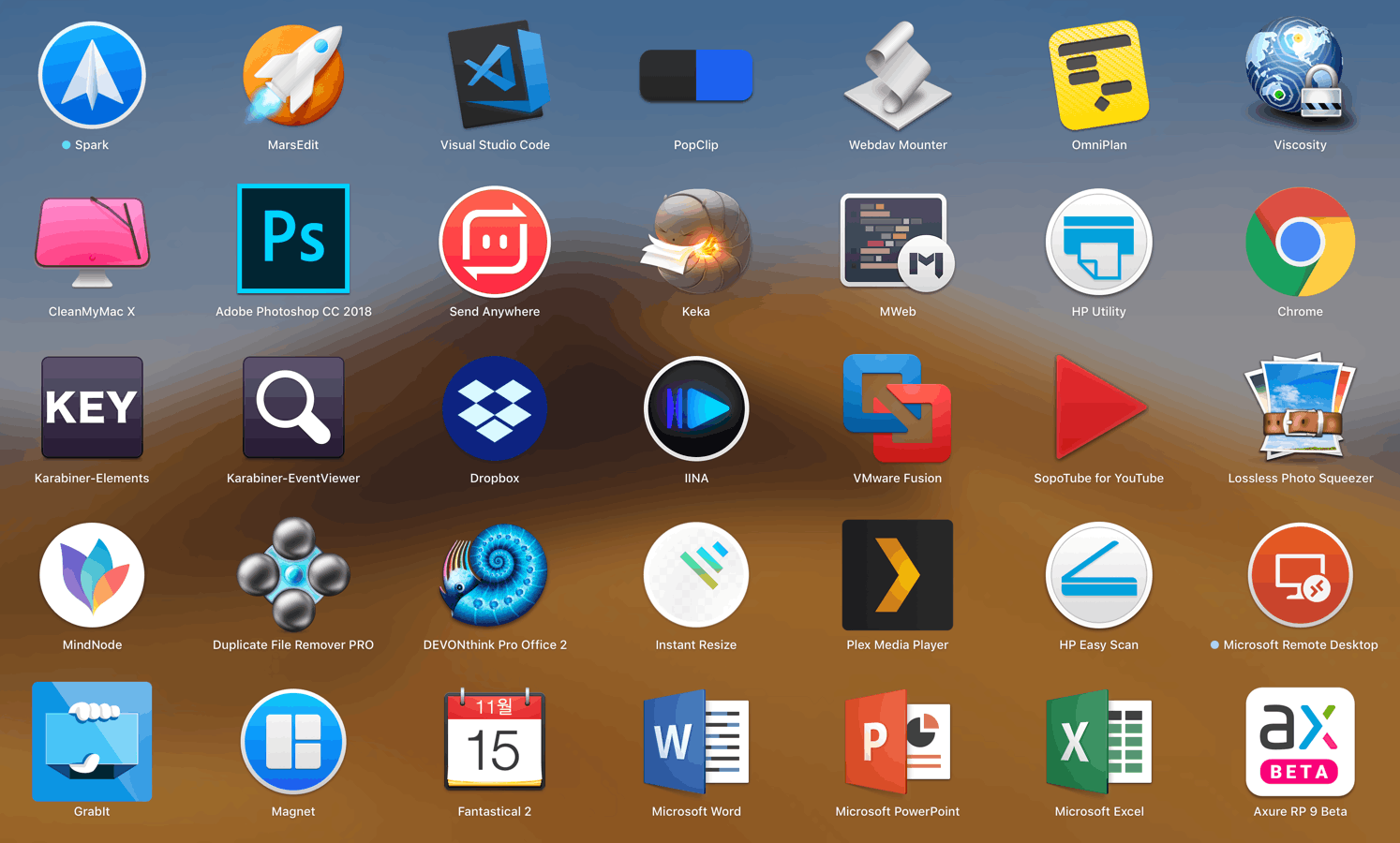Launch Karabiner-EventViewer magnifier icon
The height and width of the screenshot is (843, 1400).
pyautogui.click(x=293, y=407)
